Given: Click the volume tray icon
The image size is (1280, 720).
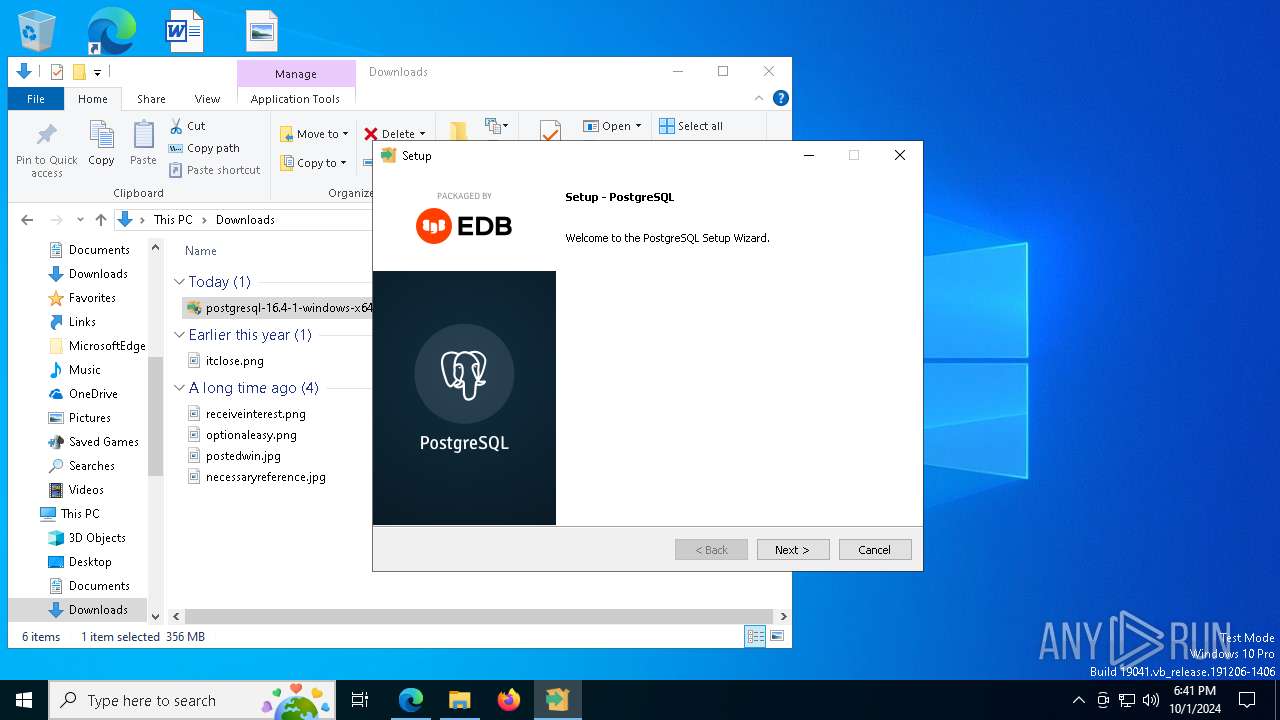Looking at the screenshot, I should tap(1150, 700).
